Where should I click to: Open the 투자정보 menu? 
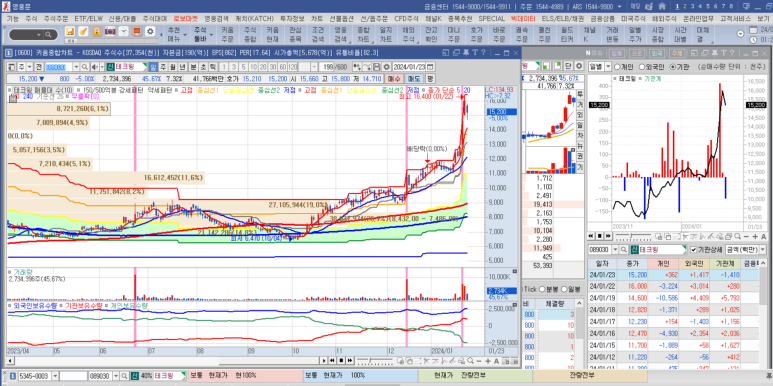pyautogui.click(x=292, y=19)
